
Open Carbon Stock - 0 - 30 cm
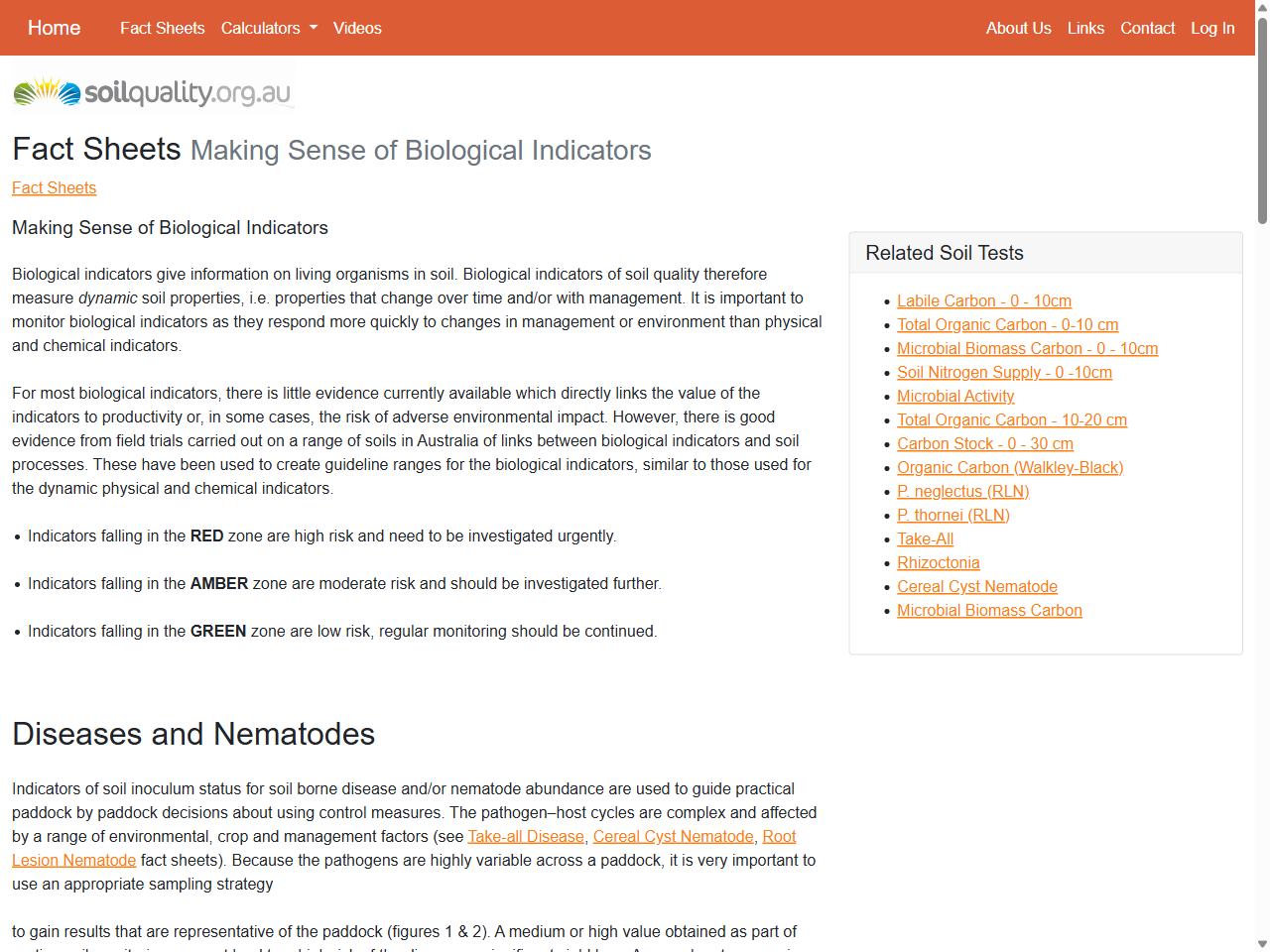click(x=984, y=443)
